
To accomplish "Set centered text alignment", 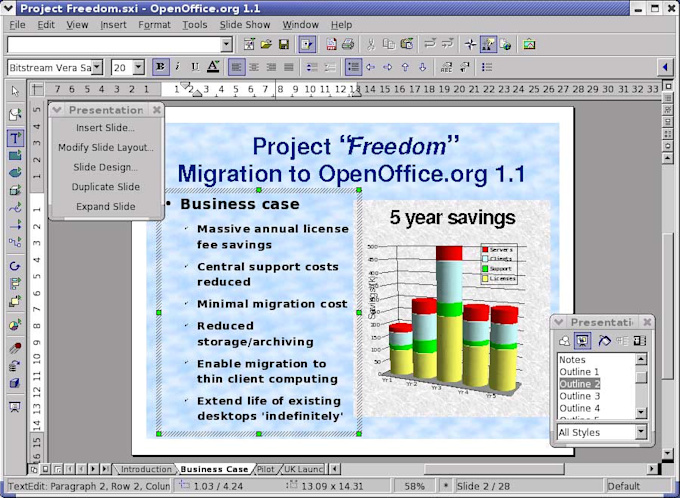I will pyautogui.click(x=254, y=67).
